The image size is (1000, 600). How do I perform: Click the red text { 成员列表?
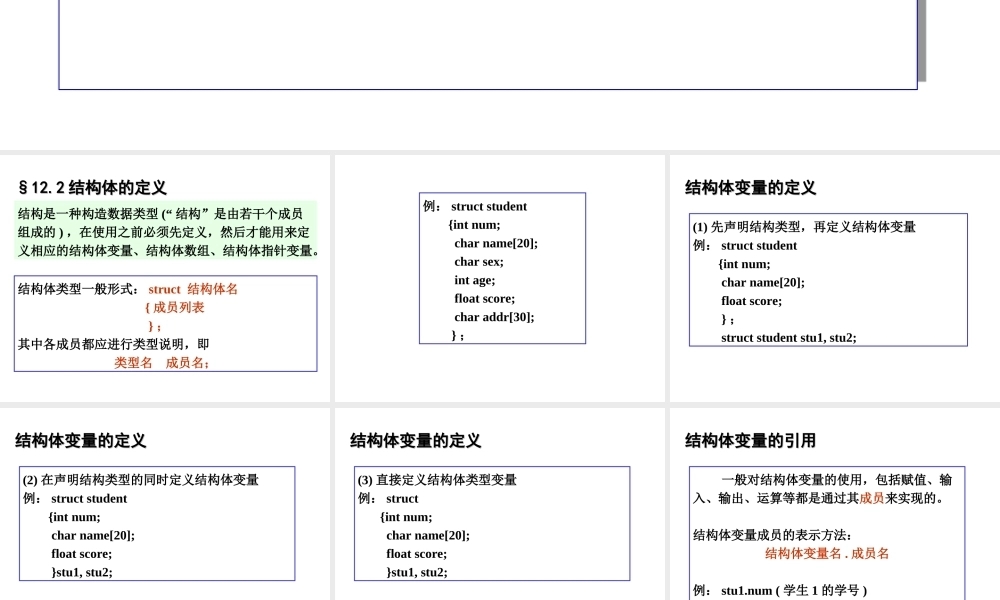click(x=174, y=307)
